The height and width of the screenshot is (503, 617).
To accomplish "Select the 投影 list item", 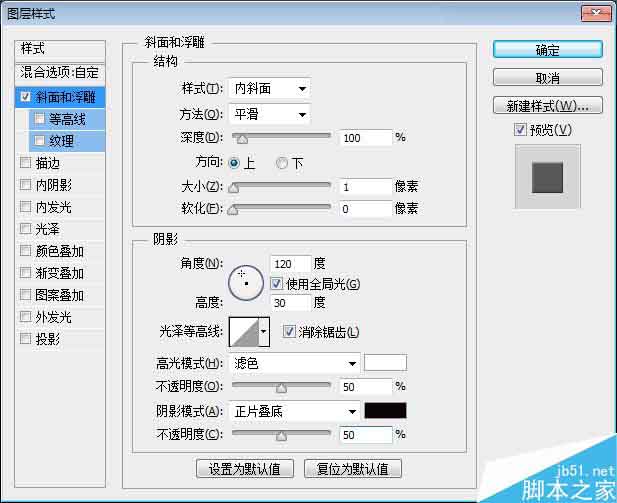I will tap(60, 339).
